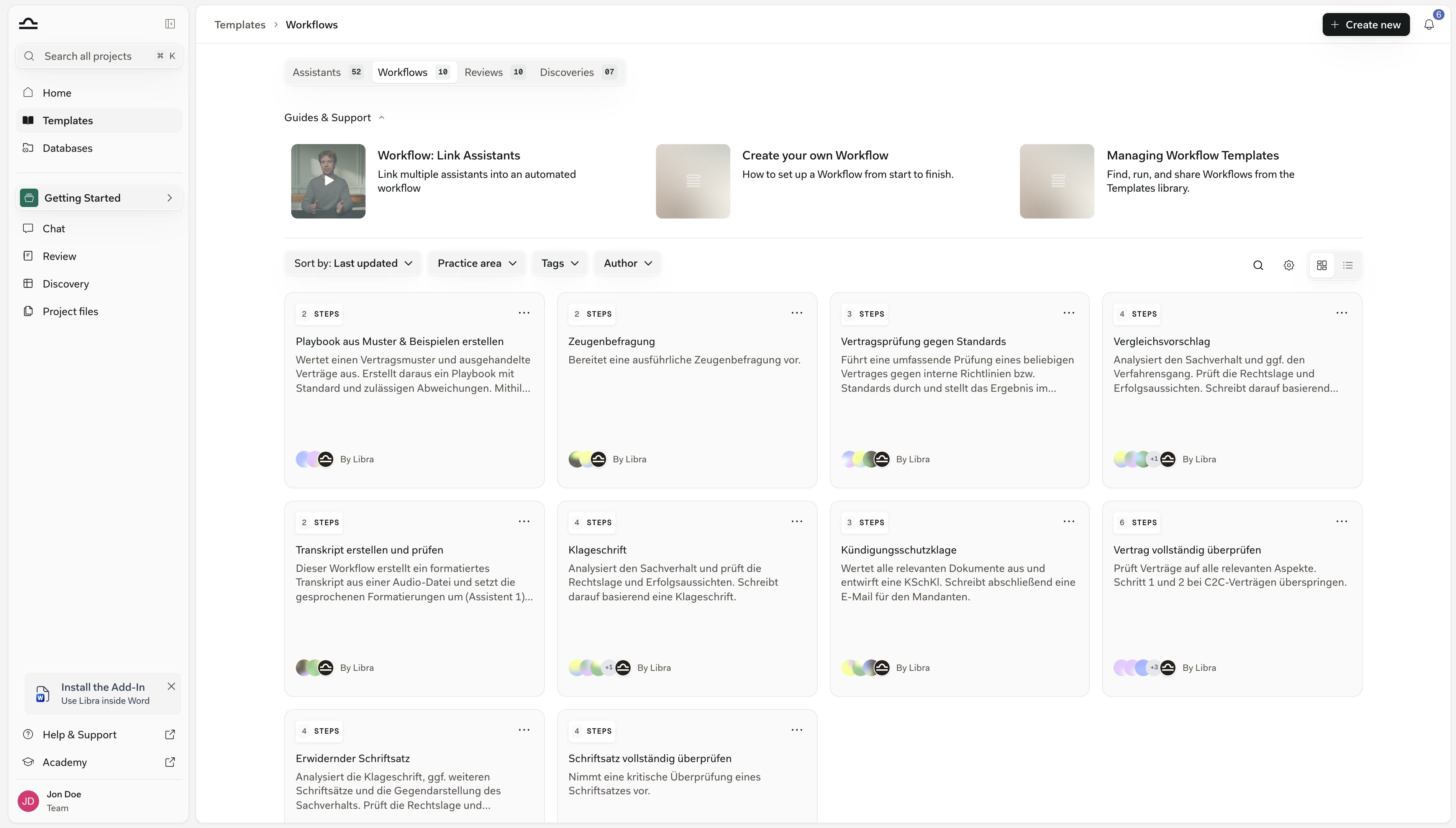
Task: Open the more options menu on the Klageschrift card
Action: click(x=797, y=521)
